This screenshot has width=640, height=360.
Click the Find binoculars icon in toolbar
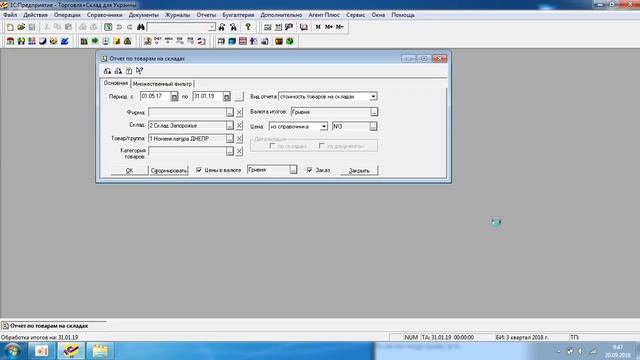[x=141, y=27]
